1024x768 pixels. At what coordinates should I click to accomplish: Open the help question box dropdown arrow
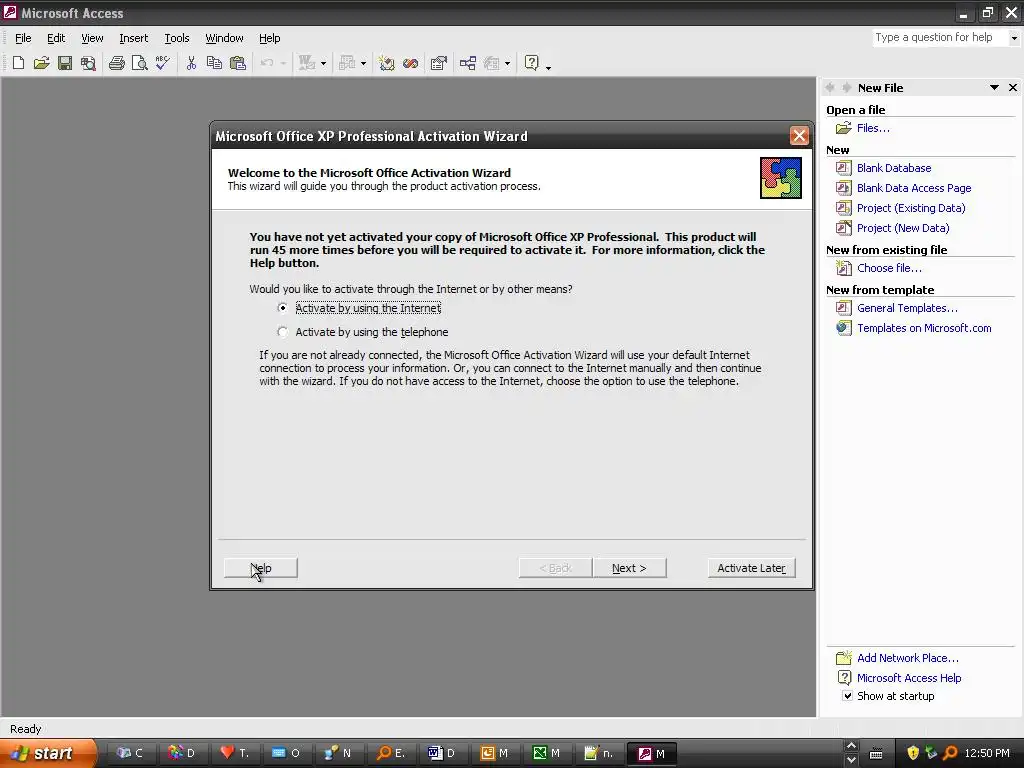coord(1014,38)
